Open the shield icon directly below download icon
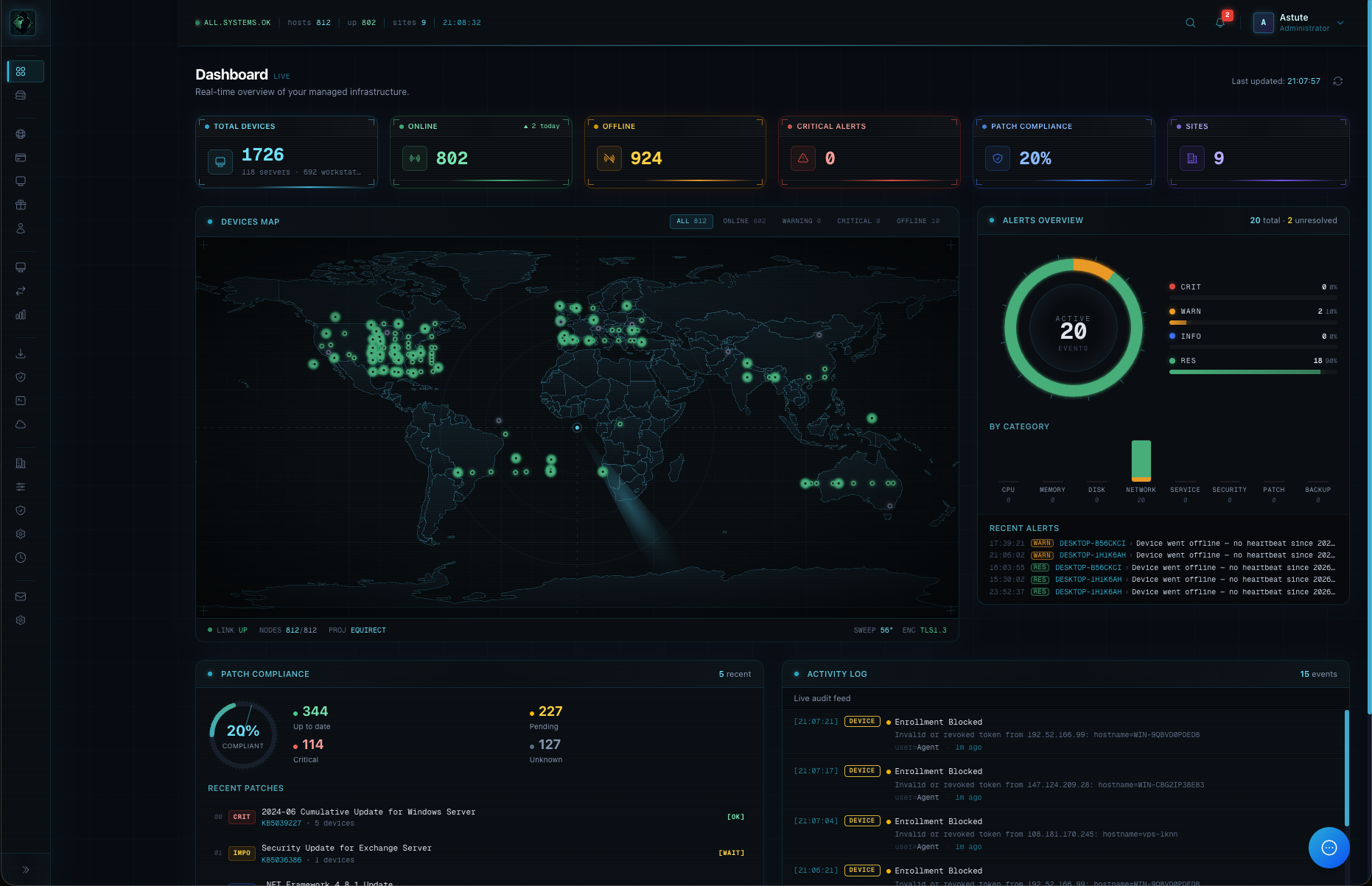 (21, 377)
